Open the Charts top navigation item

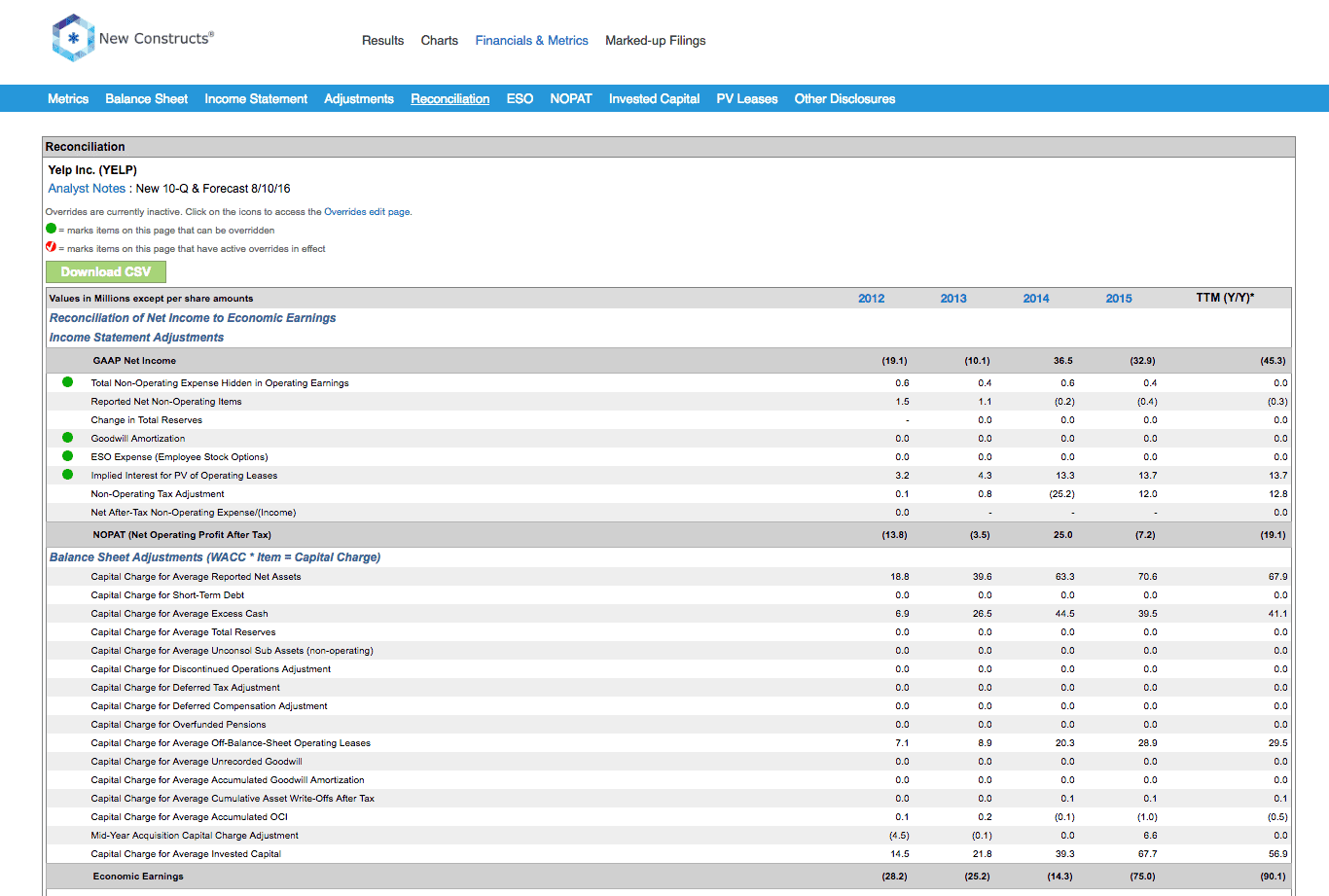click(x=439, y=41)
